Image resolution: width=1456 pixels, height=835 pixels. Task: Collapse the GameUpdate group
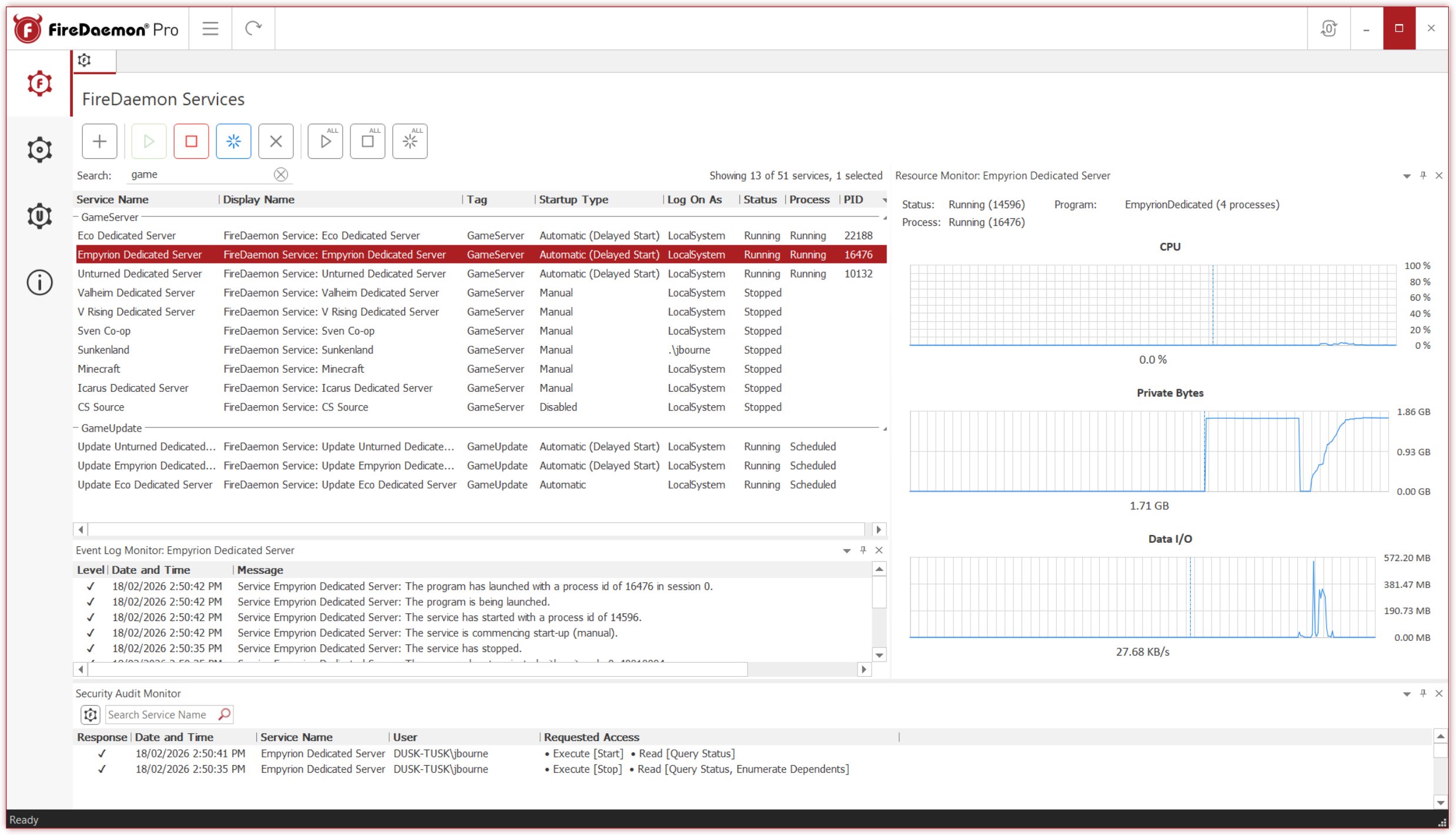(77, 427)
